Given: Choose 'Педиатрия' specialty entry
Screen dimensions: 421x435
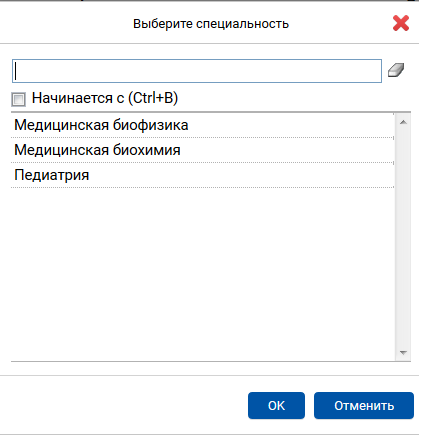Looking at the screenshot, I should (202, 175).
